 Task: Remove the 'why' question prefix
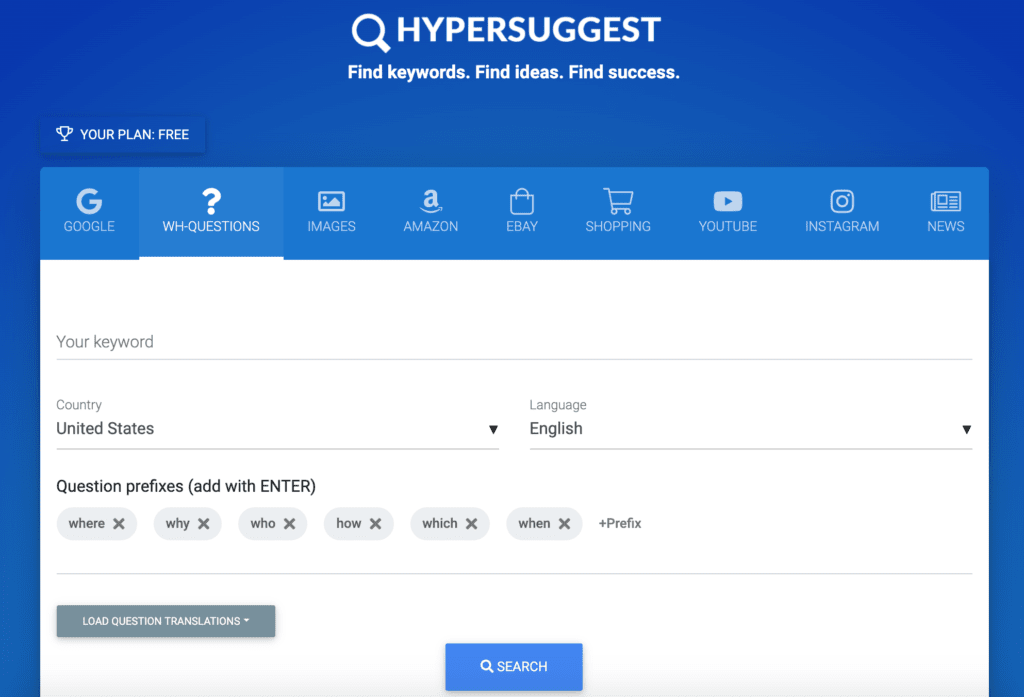(205, 523)
